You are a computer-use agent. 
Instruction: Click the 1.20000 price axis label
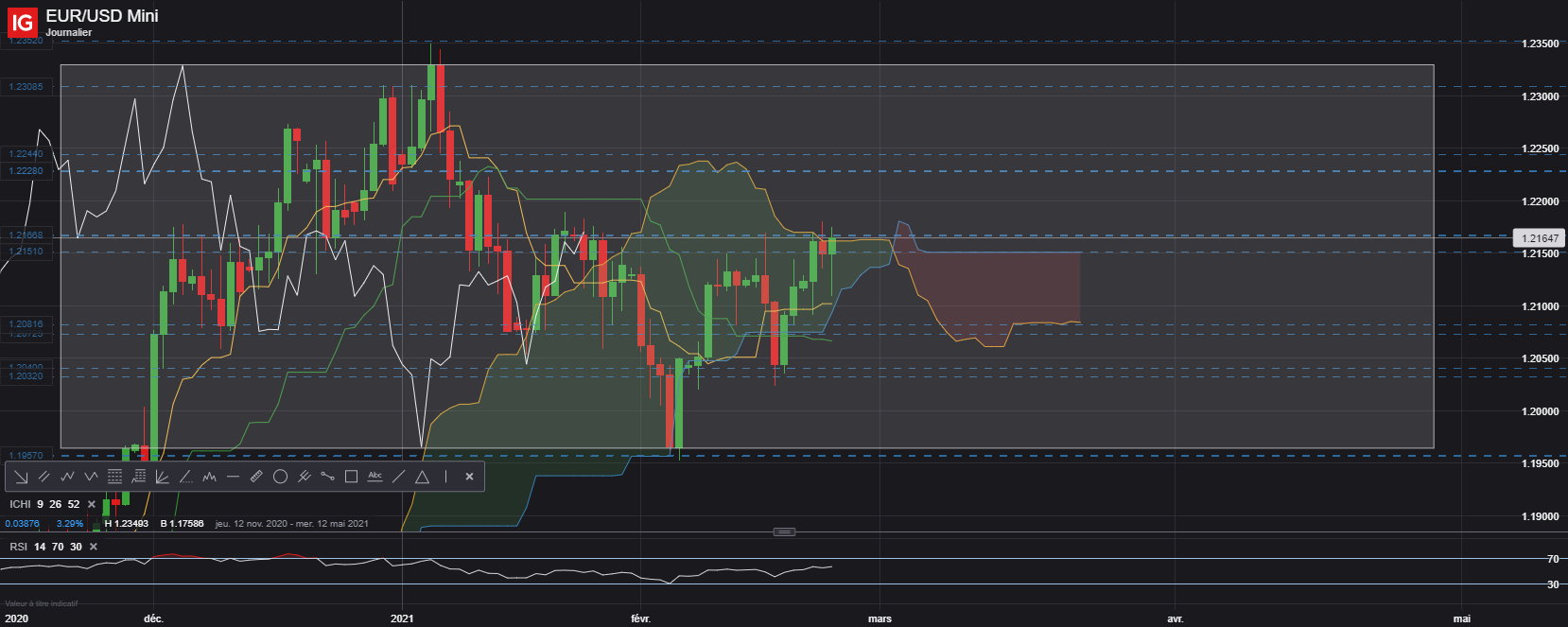click(1540, 411)
